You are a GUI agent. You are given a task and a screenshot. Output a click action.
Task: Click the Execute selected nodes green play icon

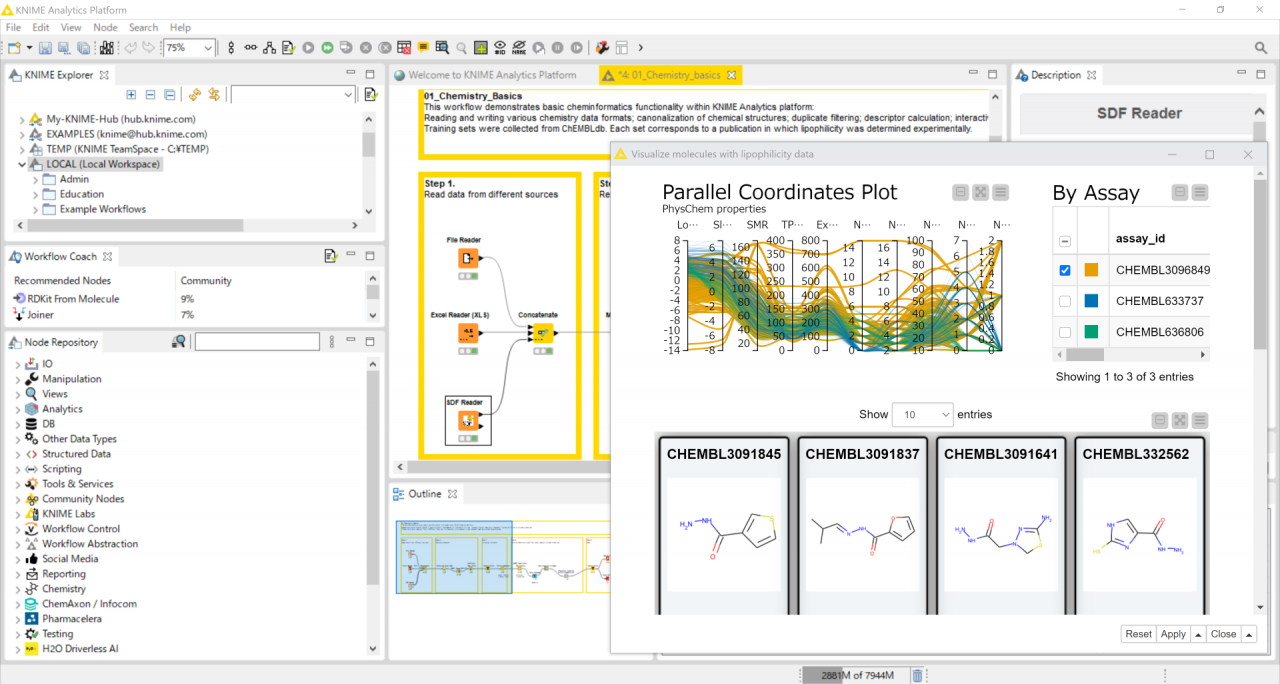308,47
